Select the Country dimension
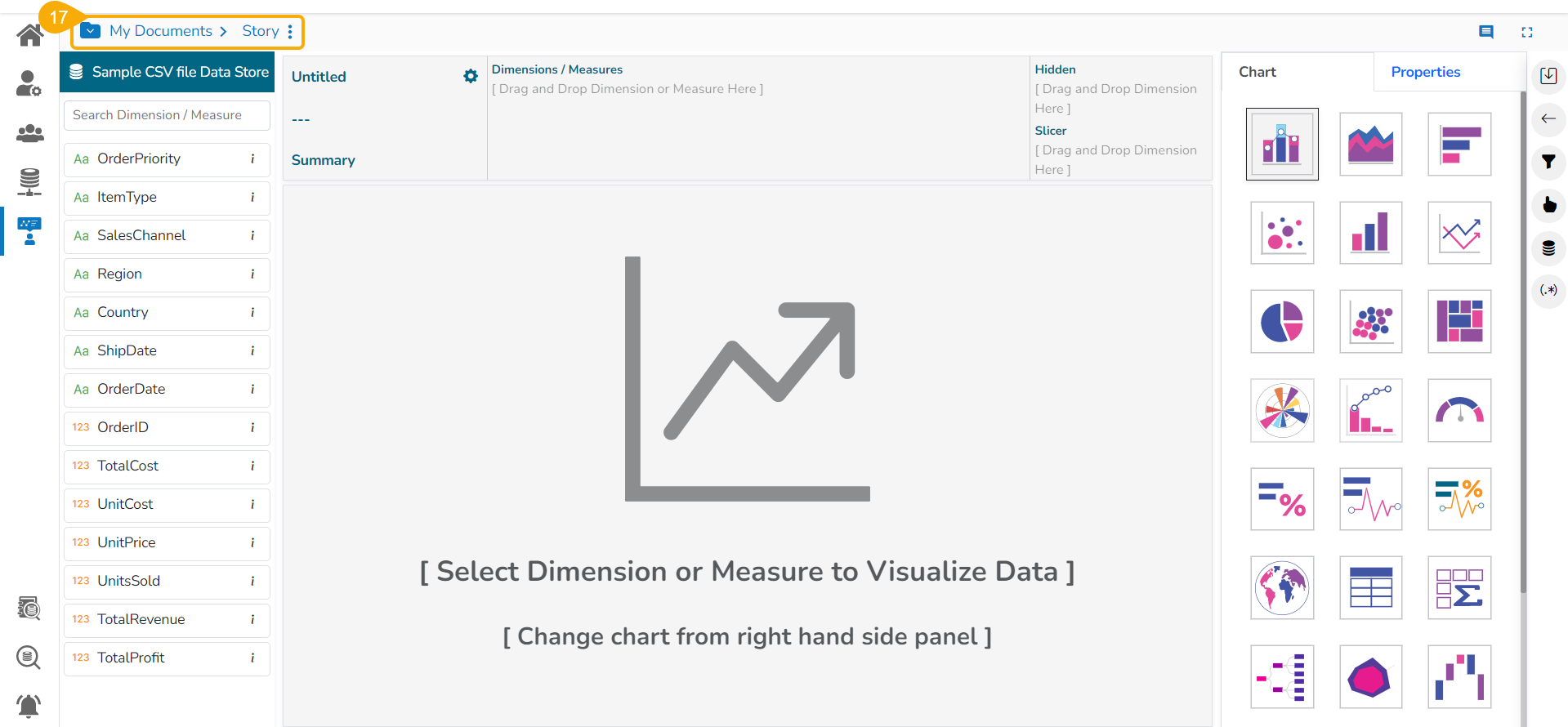This screenshot has height=727, width=1568. click(x=123, y=312)
